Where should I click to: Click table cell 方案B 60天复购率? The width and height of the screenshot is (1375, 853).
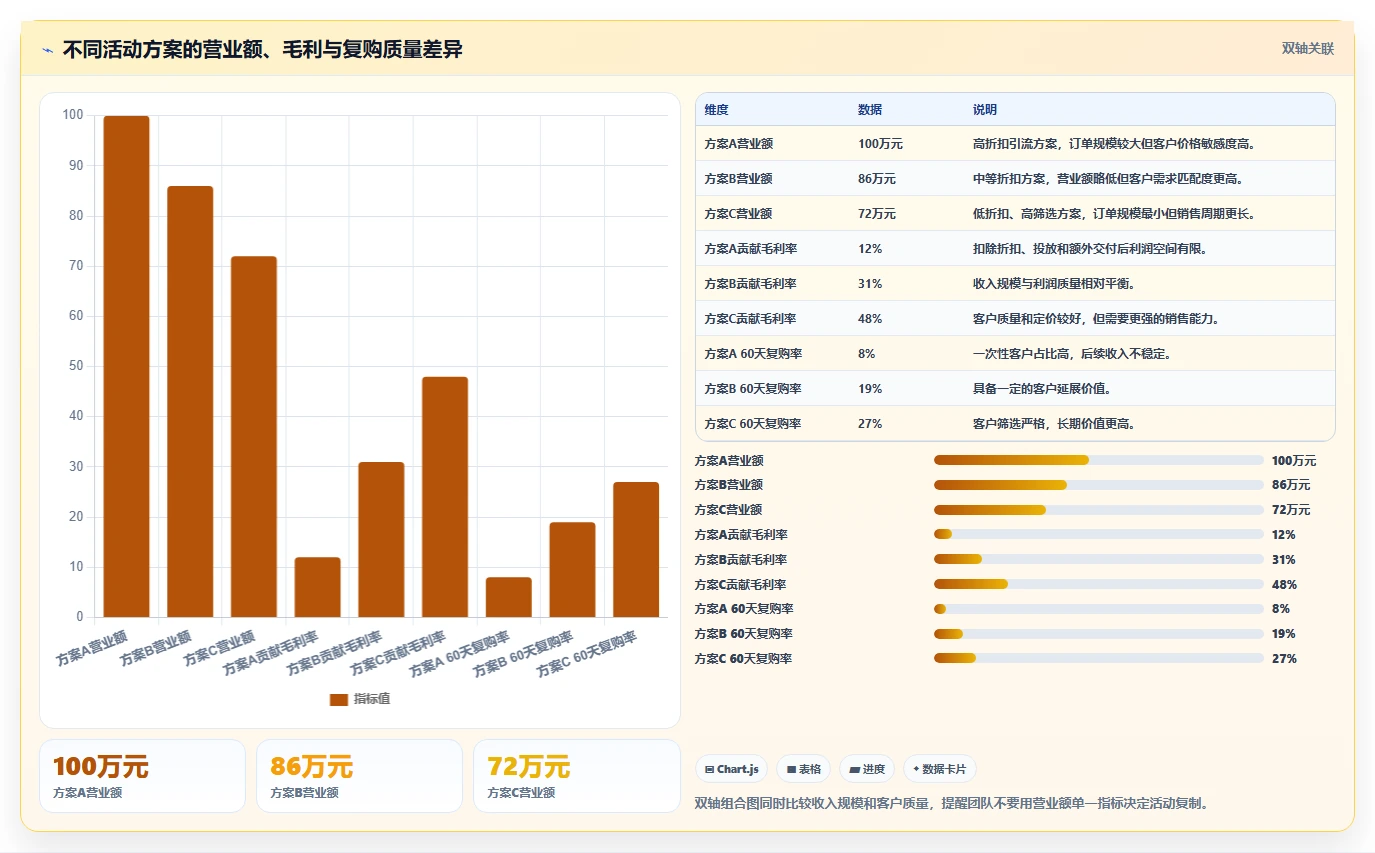pos(753,389)
